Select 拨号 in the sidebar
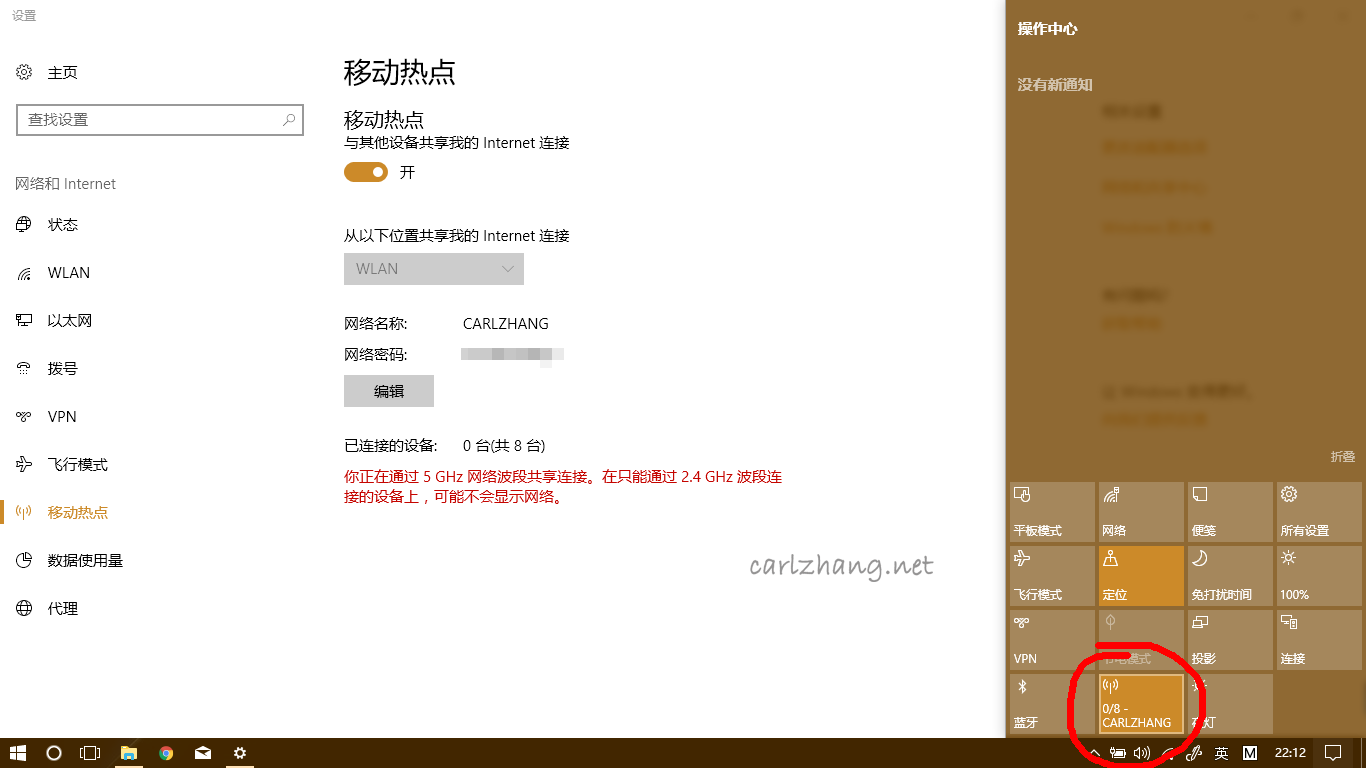 tap(62, 368)
